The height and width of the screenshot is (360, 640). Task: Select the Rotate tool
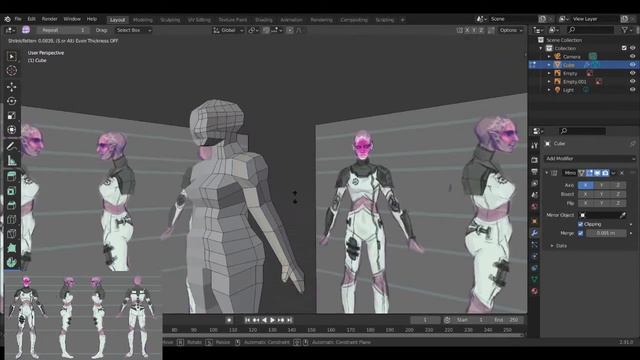click(x=11, y=101)
